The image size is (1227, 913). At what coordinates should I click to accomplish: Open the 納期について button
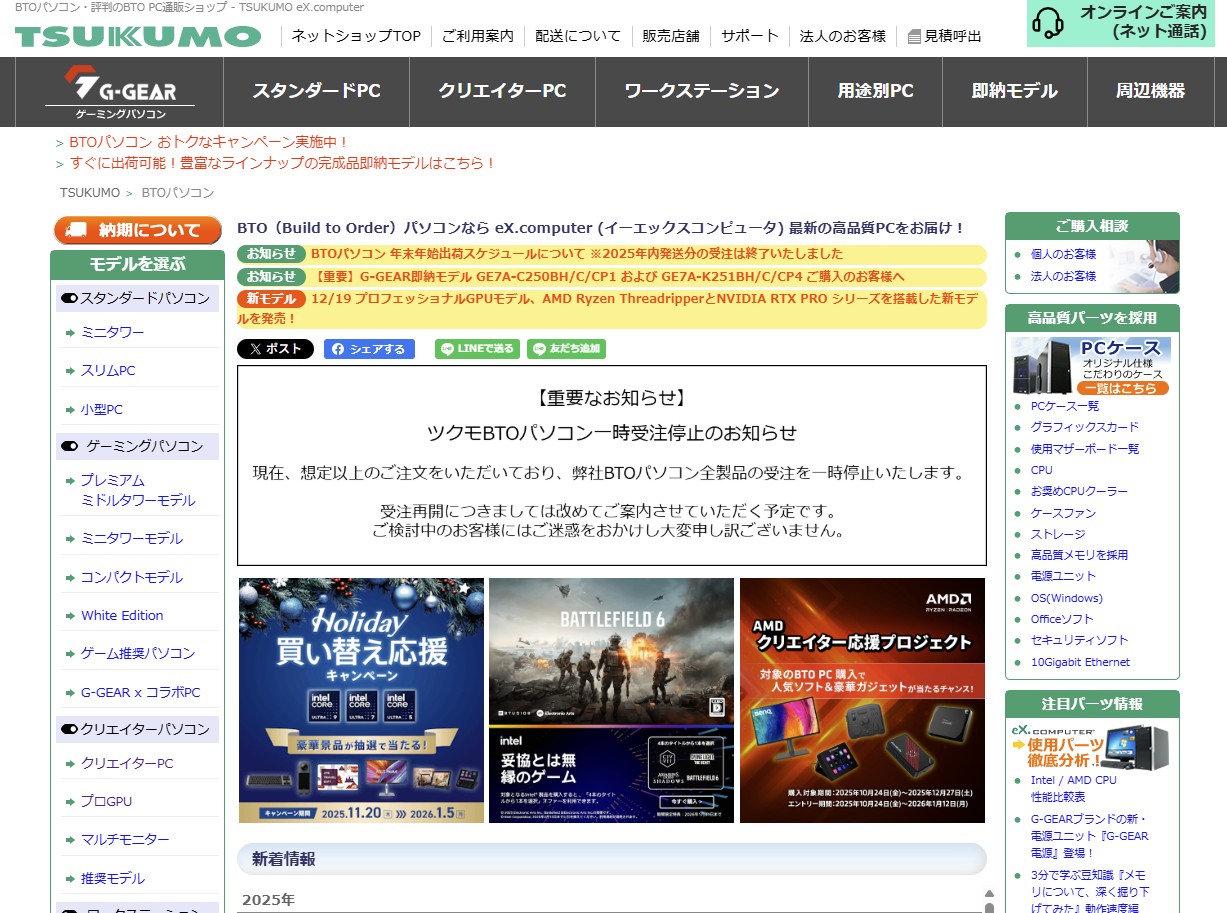(x=137, y=229)
